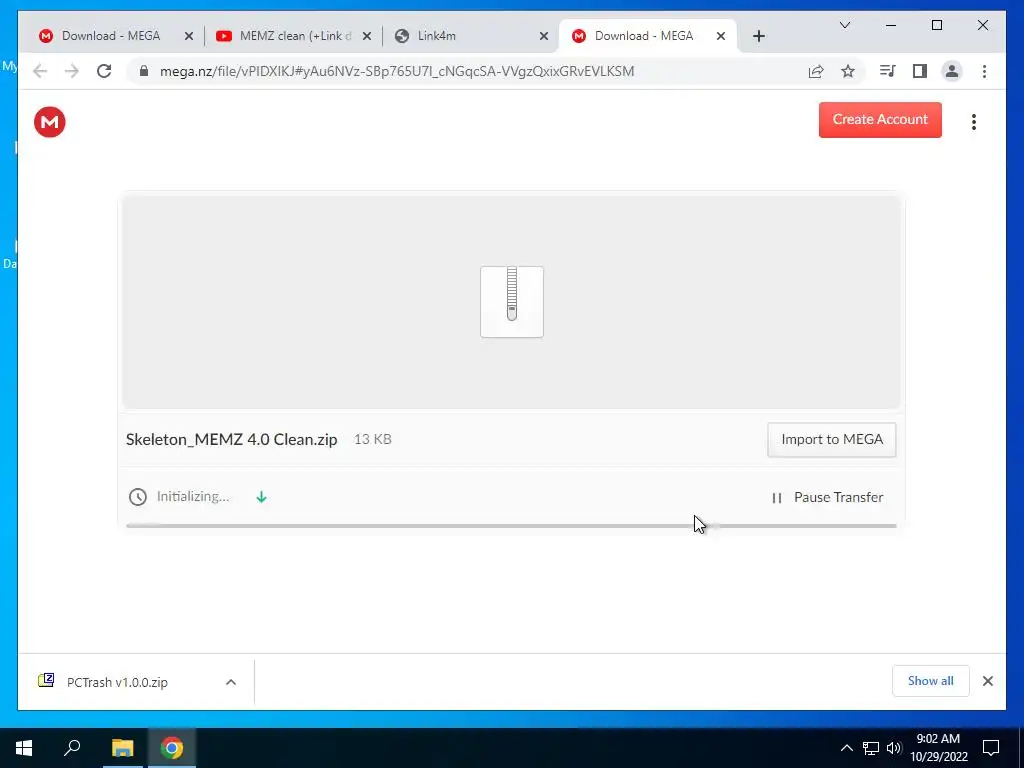Open the Windows Start menu
Image resolution: width=1024 pixels, height=768 pixels.
click(x=24, y=748)
